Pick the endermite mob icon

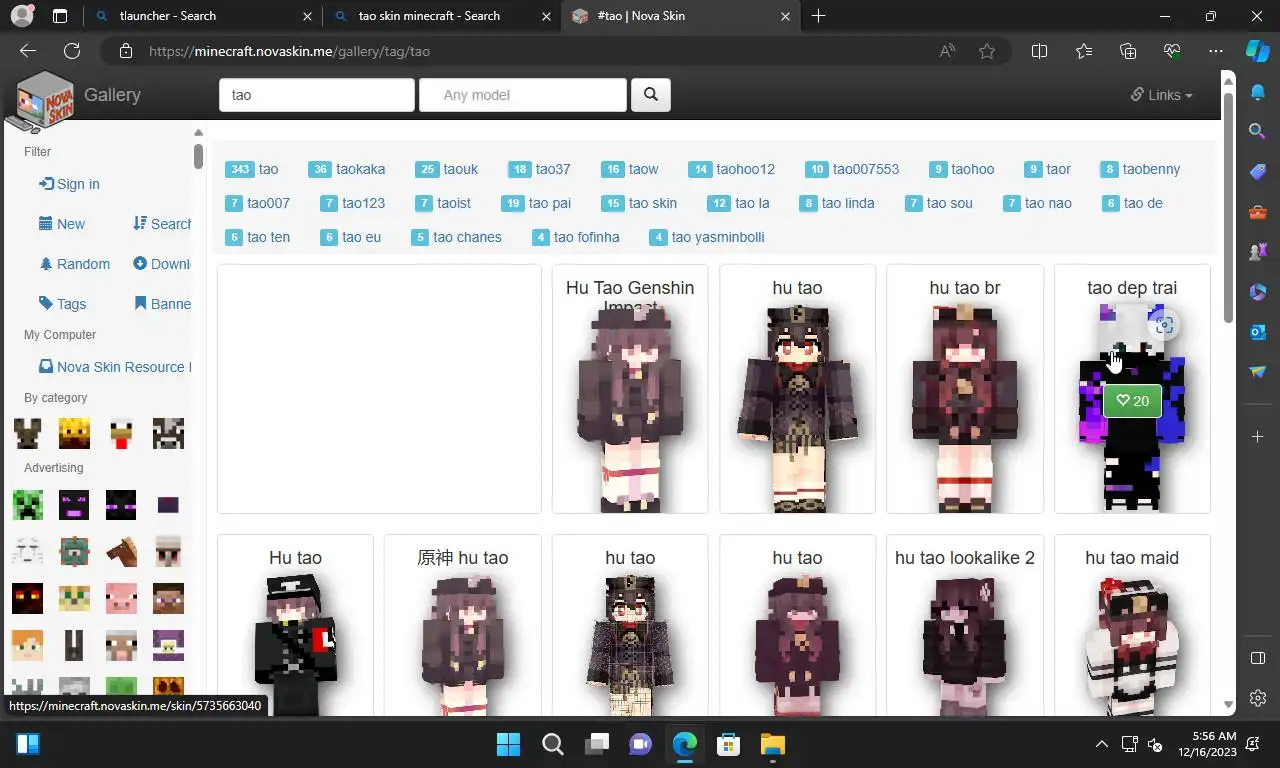click(168, 504)
